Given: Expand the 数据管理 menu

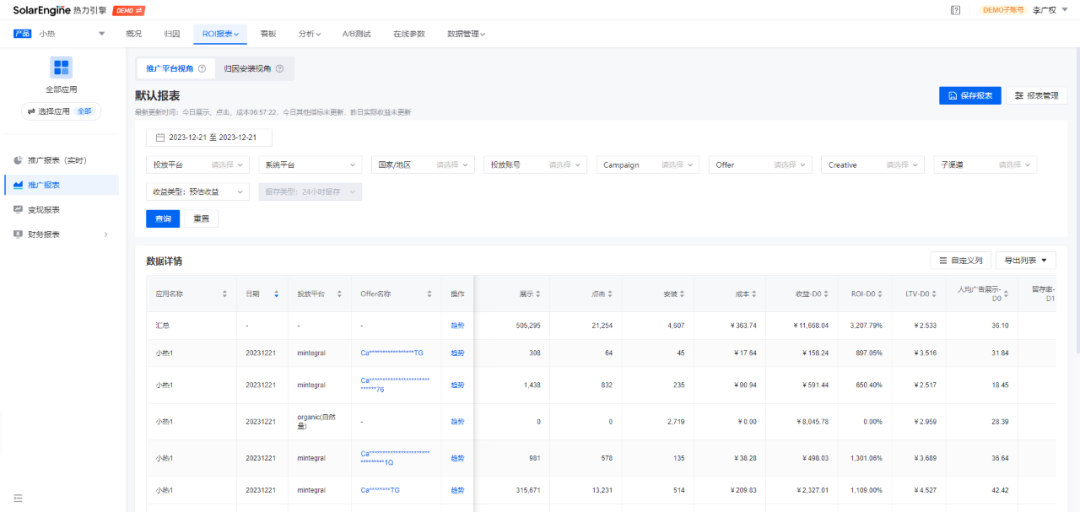Looking at the screenshot, I should (466, 34).
